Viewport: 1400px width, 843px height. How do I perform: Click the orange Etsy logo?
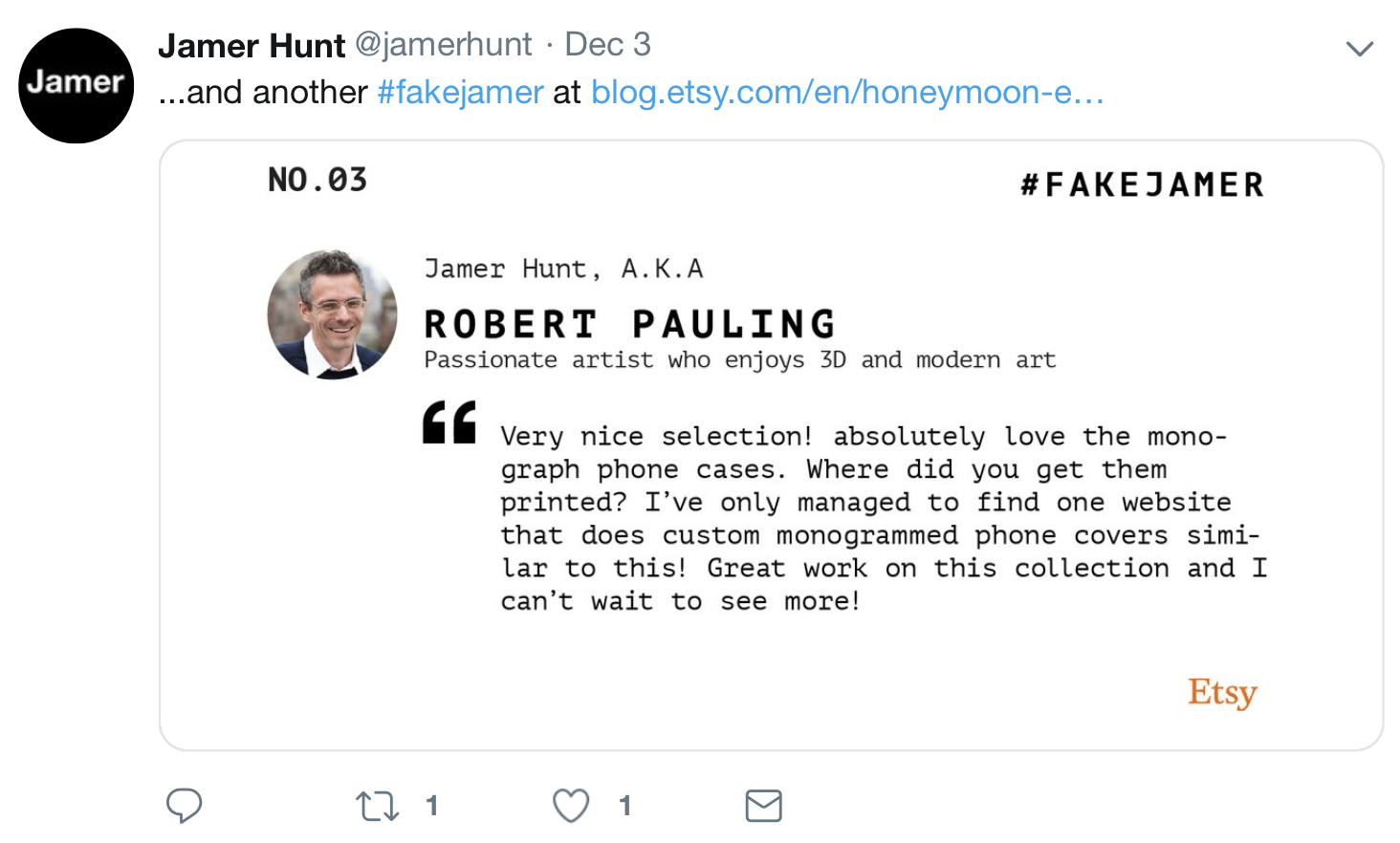pos(1222,692)
